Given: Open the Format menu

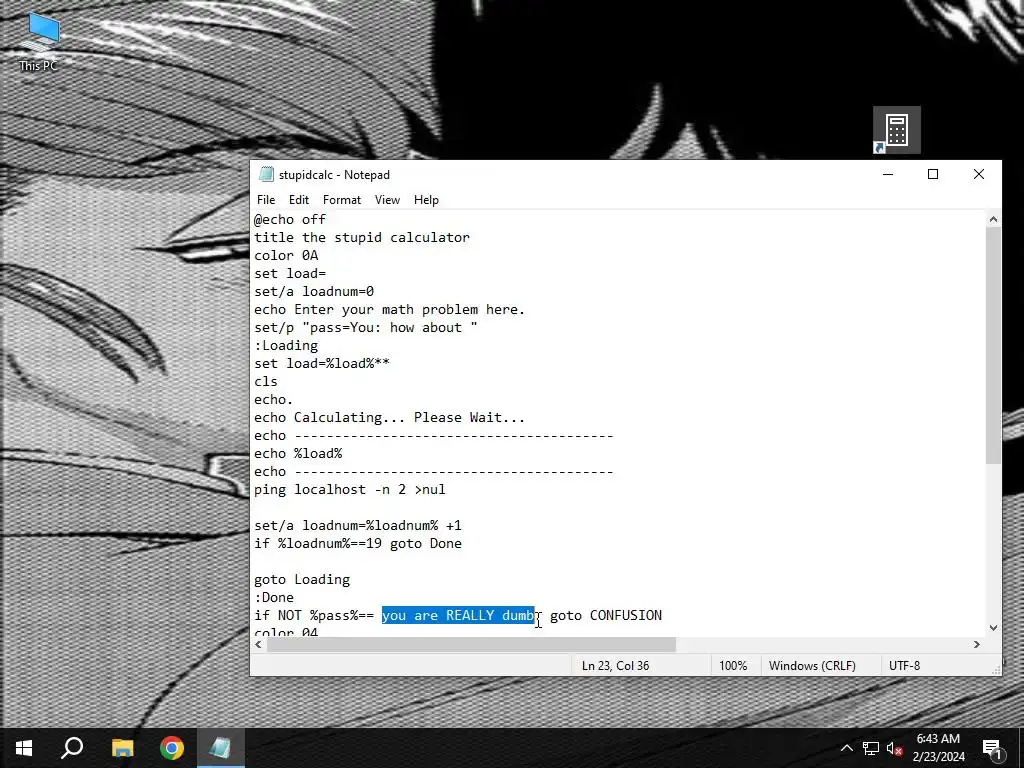Looking at the screenshot, I should pyautogui.click(x=342, y=200).
